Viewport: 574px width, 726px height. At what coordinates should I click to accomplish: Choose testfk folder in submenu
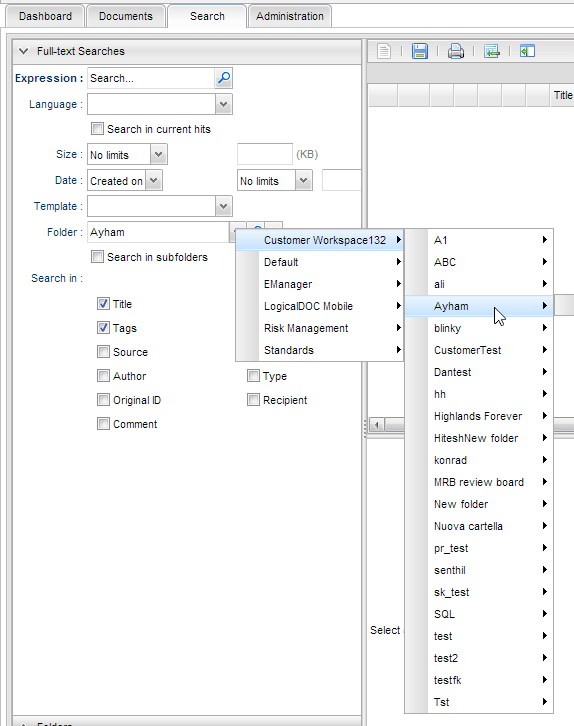[x=479, y=680]
